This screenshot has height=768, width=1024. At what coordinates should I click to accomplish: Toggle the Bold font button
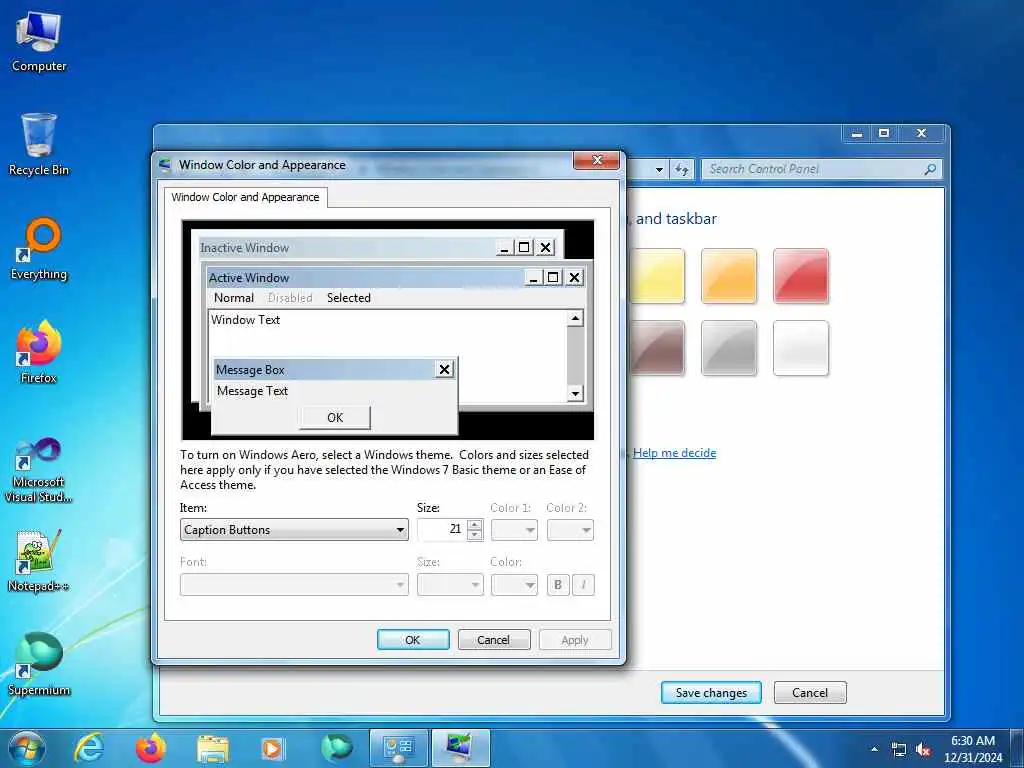coord(558,584)
